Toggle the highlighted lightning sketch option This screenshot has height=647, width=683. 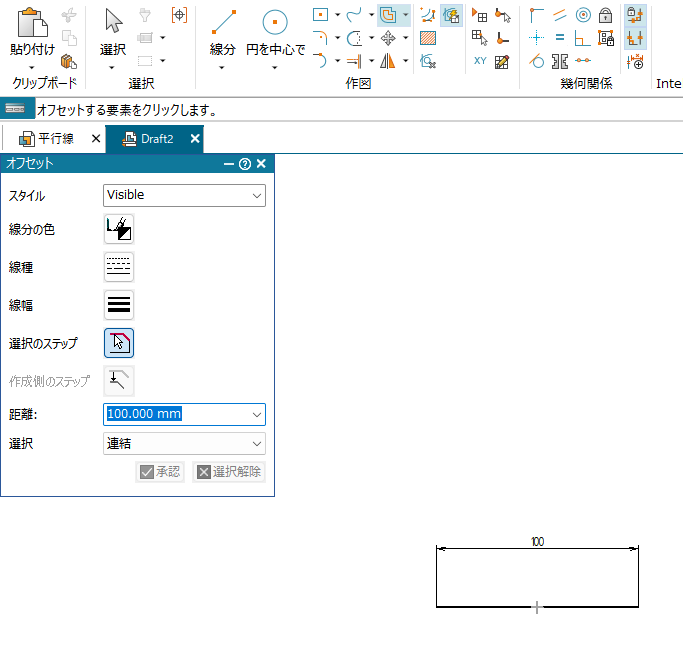point(451,16)
